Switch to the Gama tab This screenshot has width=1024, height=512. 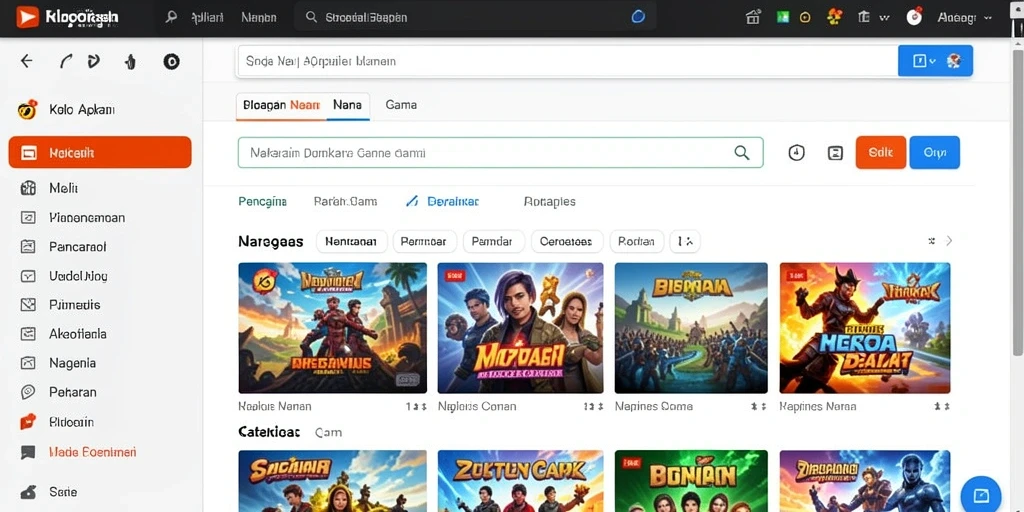click(x=401, y=104)
